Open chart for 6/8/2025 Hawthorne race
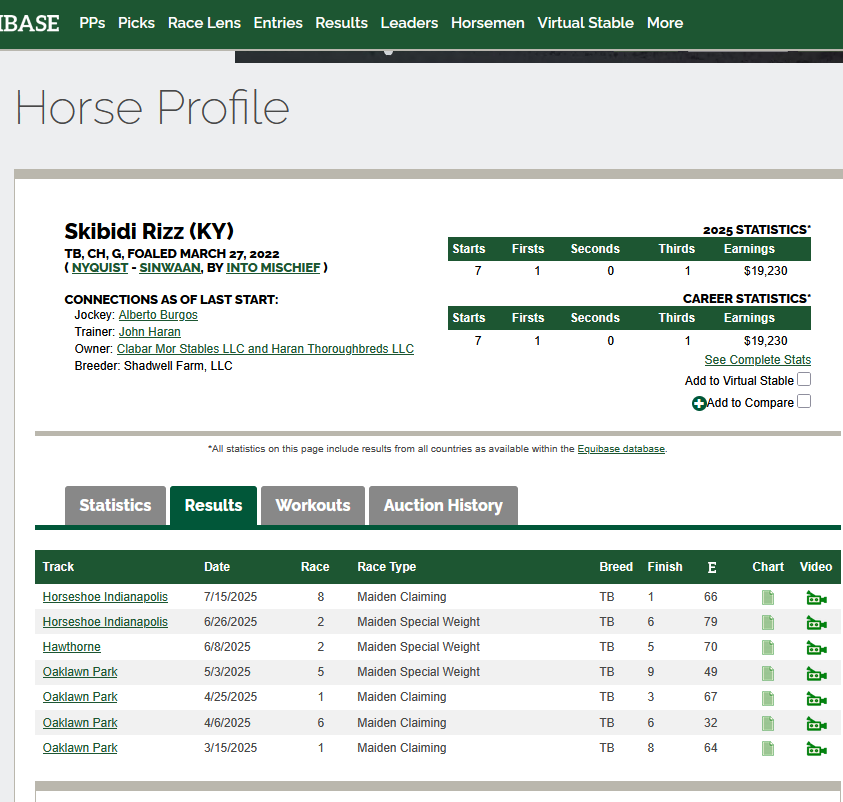Image resolution: width=843 pixels, height=802 pixels. (x=768, y=647)
